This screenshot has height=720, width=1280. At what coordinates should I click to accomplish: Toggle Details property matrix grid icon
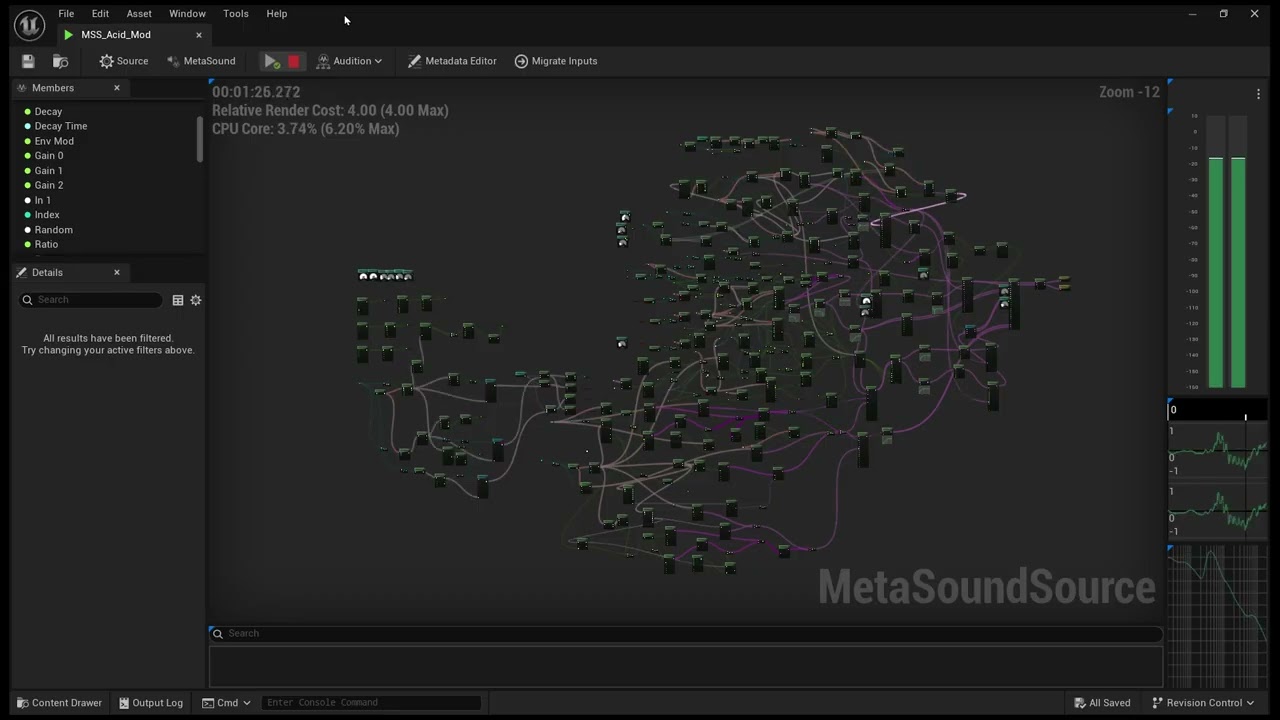point(177,300)
